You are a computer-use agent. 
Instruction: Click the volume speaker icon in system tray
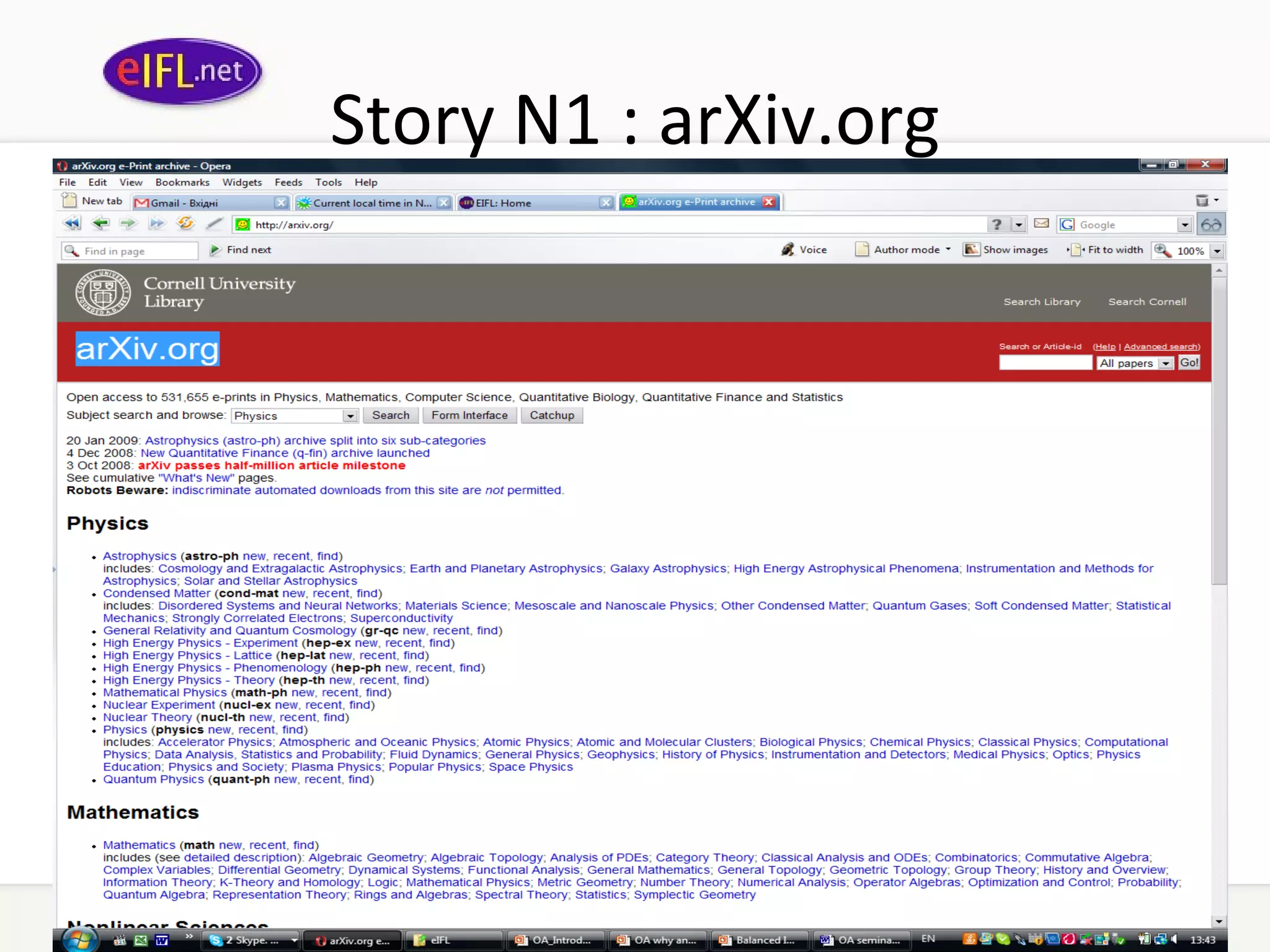pos(1174,940)
